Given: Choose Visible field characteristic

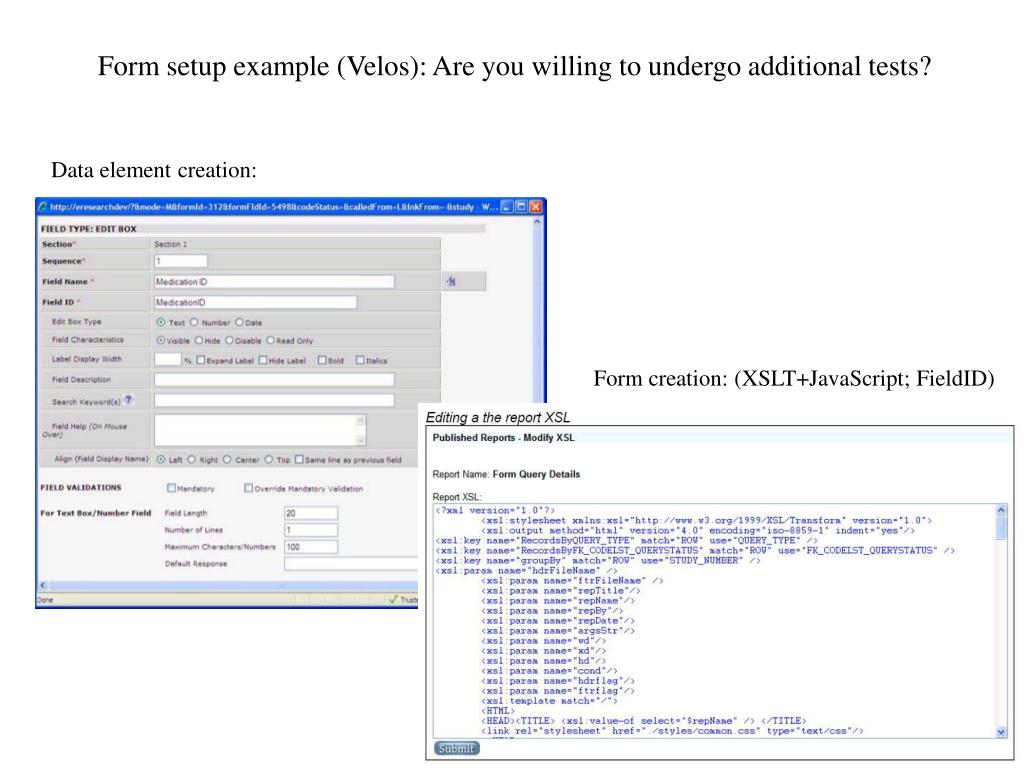Looking at the screenshot, I should (x=161, y=340).
